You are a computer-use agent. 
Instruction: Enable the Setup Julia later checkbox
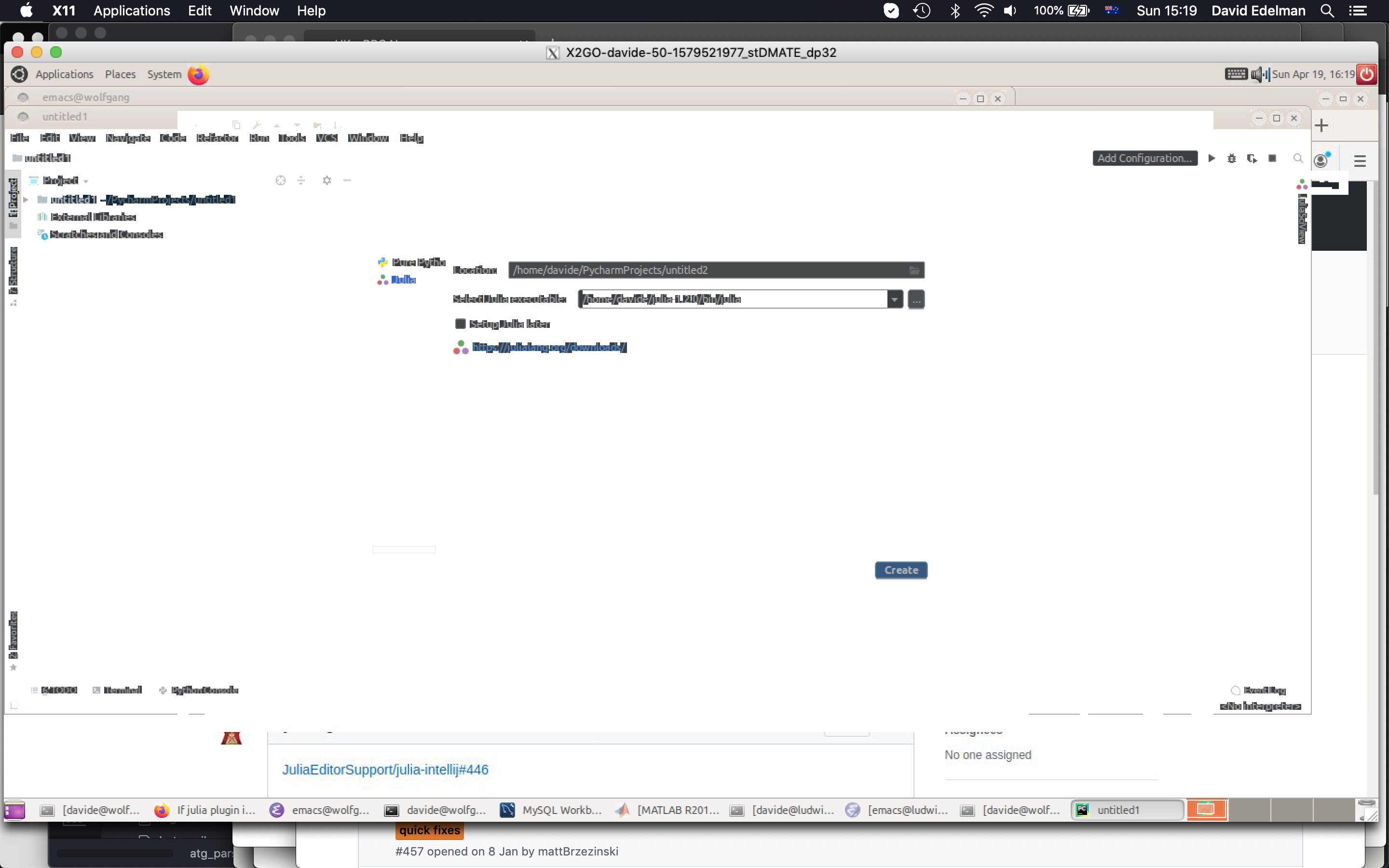pyautogui.click(x=460, y=324)
